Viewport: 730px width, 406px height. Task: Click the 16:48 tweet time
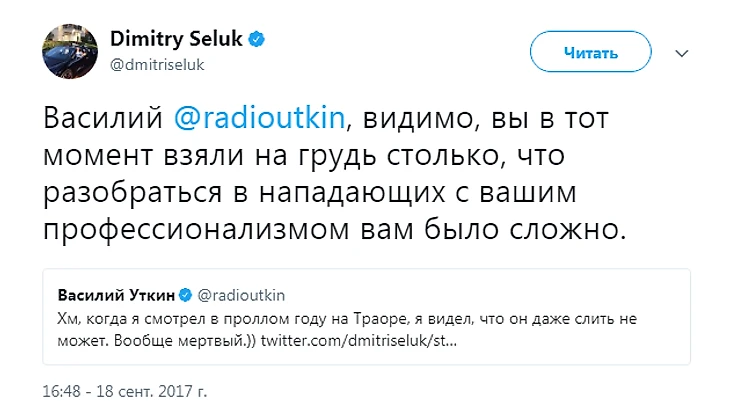click(62, 388)
